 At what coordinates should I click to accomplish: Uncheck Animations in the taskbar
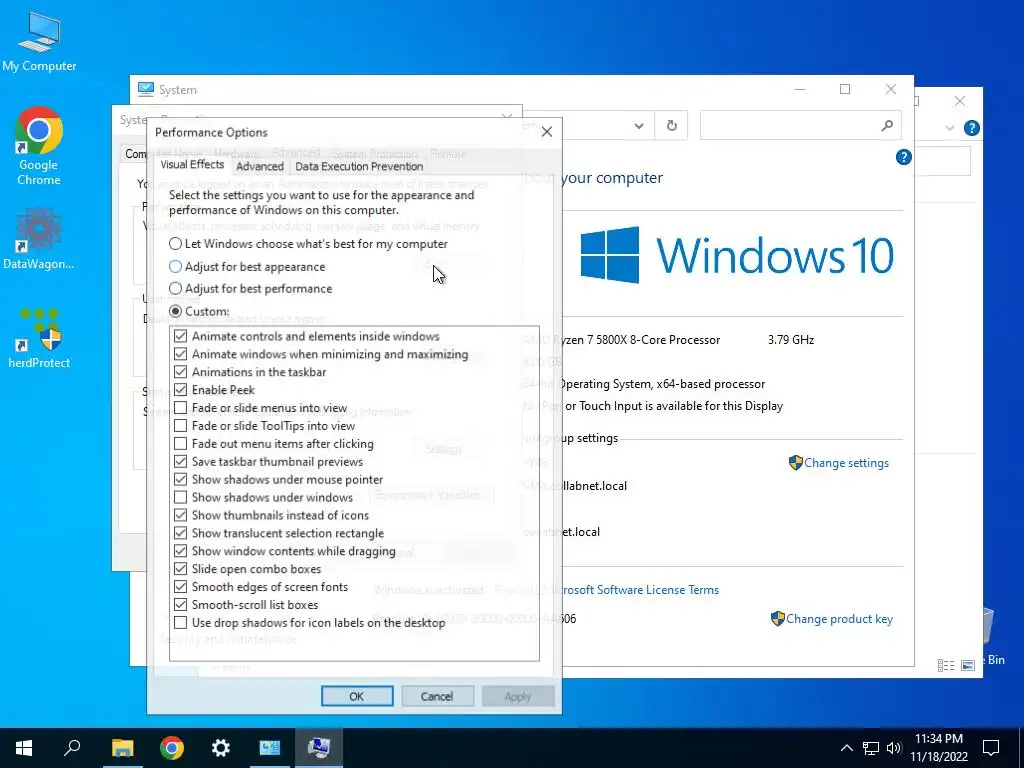181,372
